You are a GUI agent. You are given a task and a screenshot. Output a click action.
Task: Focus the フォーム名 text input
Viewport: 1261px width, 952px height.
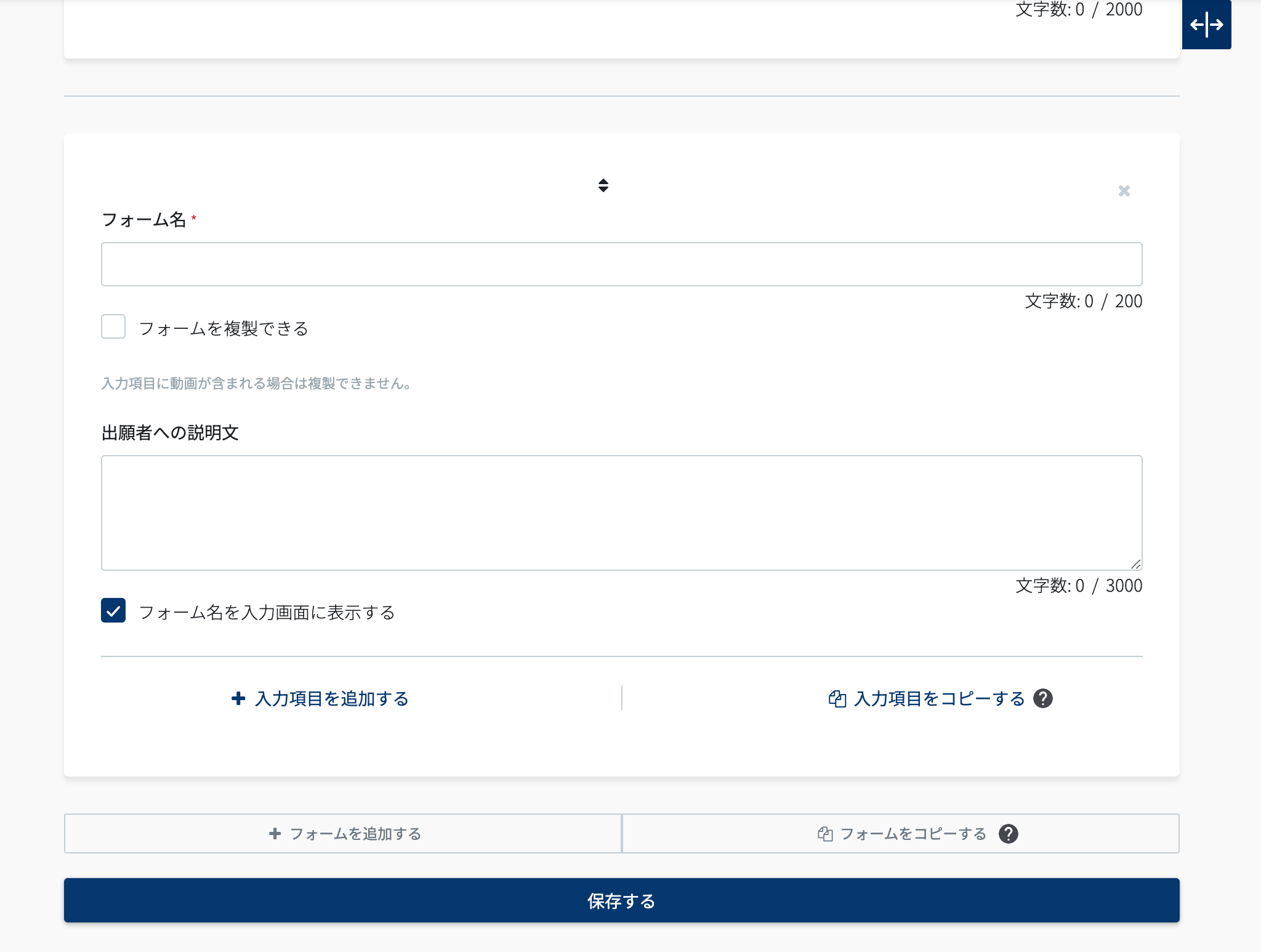coord(621,264)
